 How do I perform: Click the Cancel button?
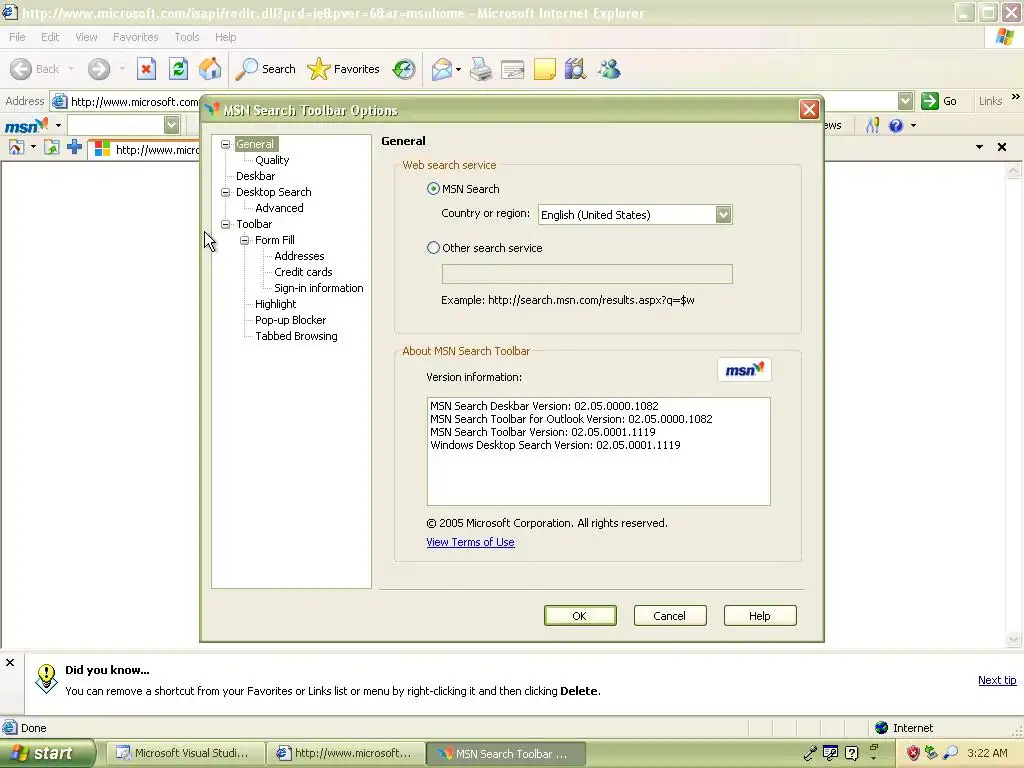point(670,615)
